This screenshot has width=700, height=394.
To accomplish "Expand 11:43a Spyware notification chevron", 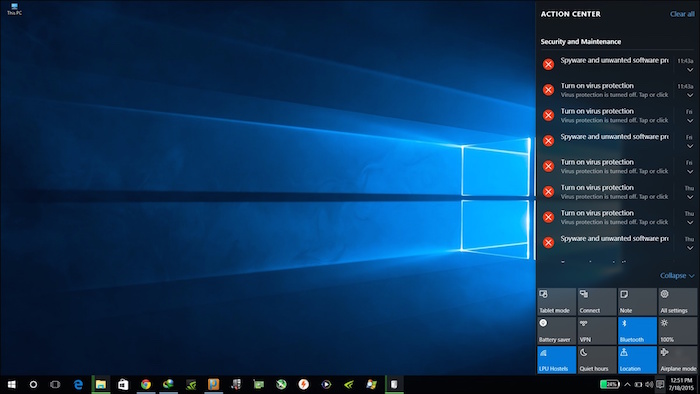I will click(690, 70).
